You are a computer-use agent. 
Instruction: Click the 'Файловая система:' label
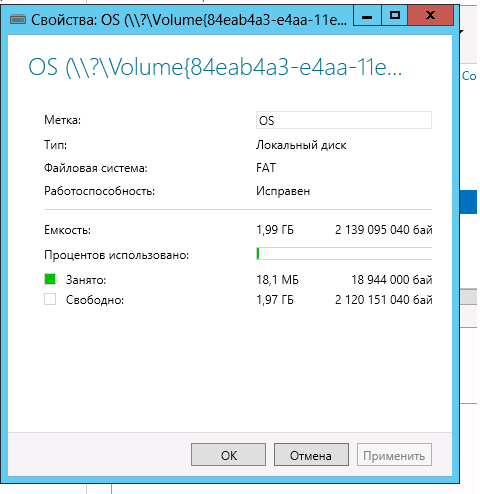96,168
